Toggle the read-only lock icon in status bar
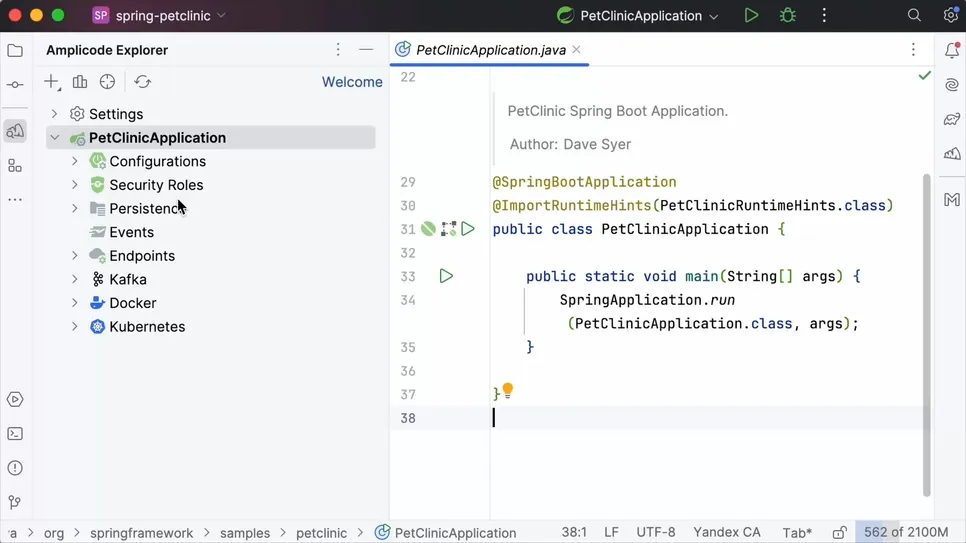 pyautogui.click(x=840, y=533)
